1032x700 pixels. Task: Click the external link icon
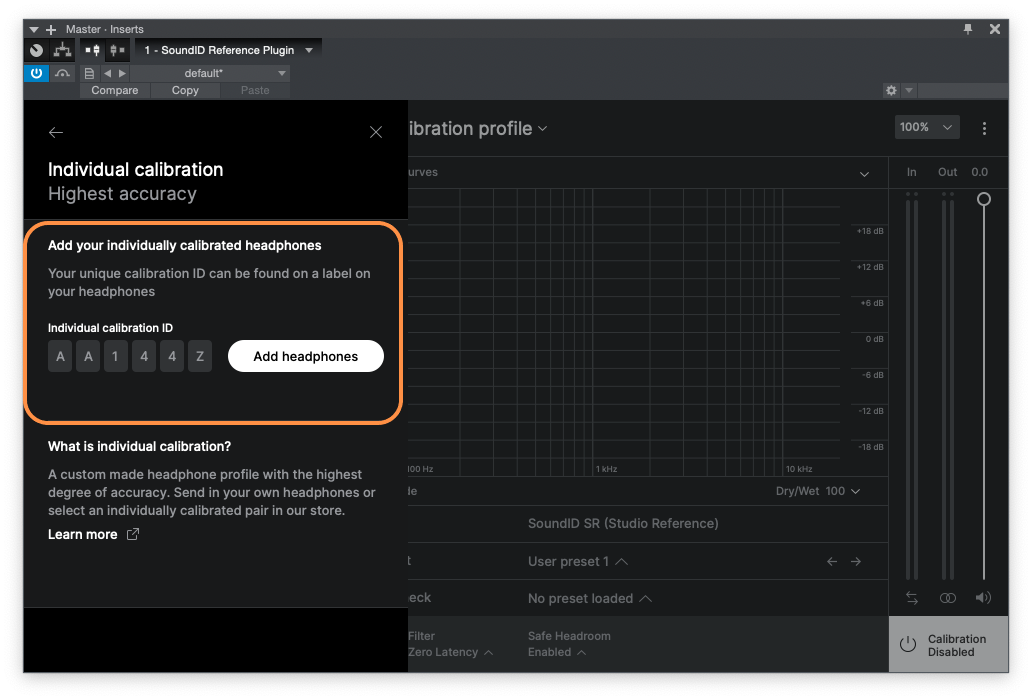tap(132, 534)
